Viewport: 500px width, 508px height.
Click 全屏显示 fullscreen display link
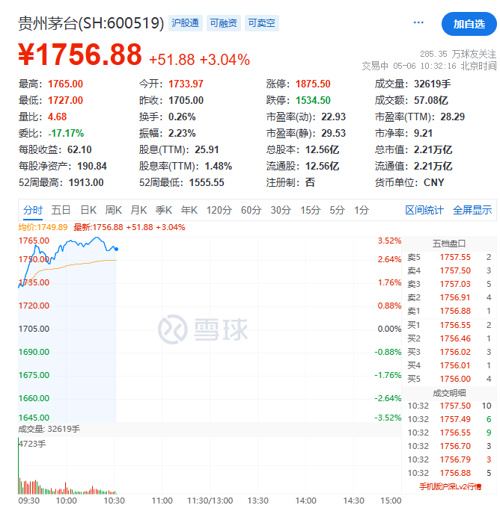point(472,210)
